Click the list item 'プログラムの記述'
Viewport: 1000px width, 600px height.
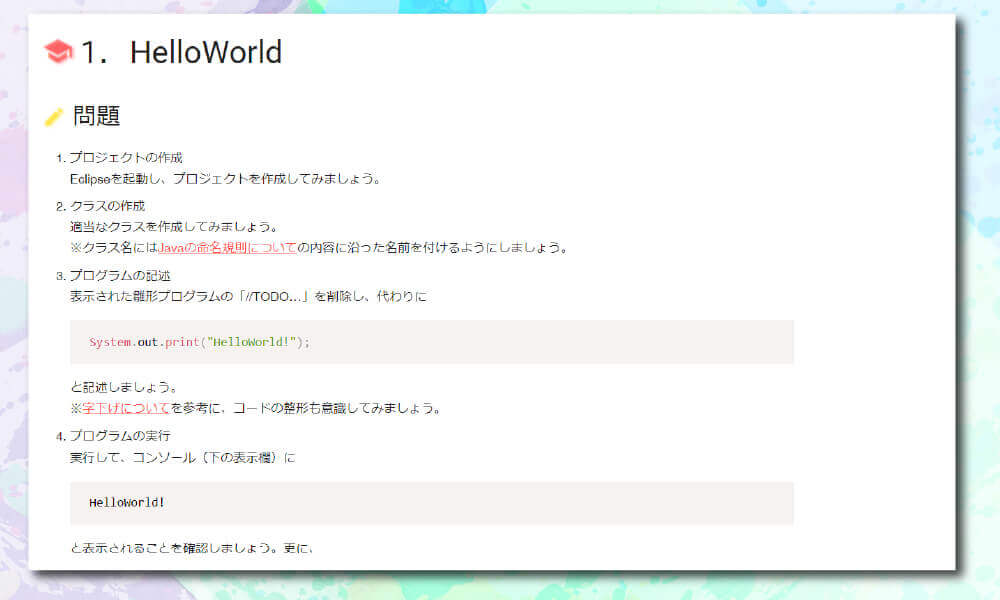click(x=120, y=275)
